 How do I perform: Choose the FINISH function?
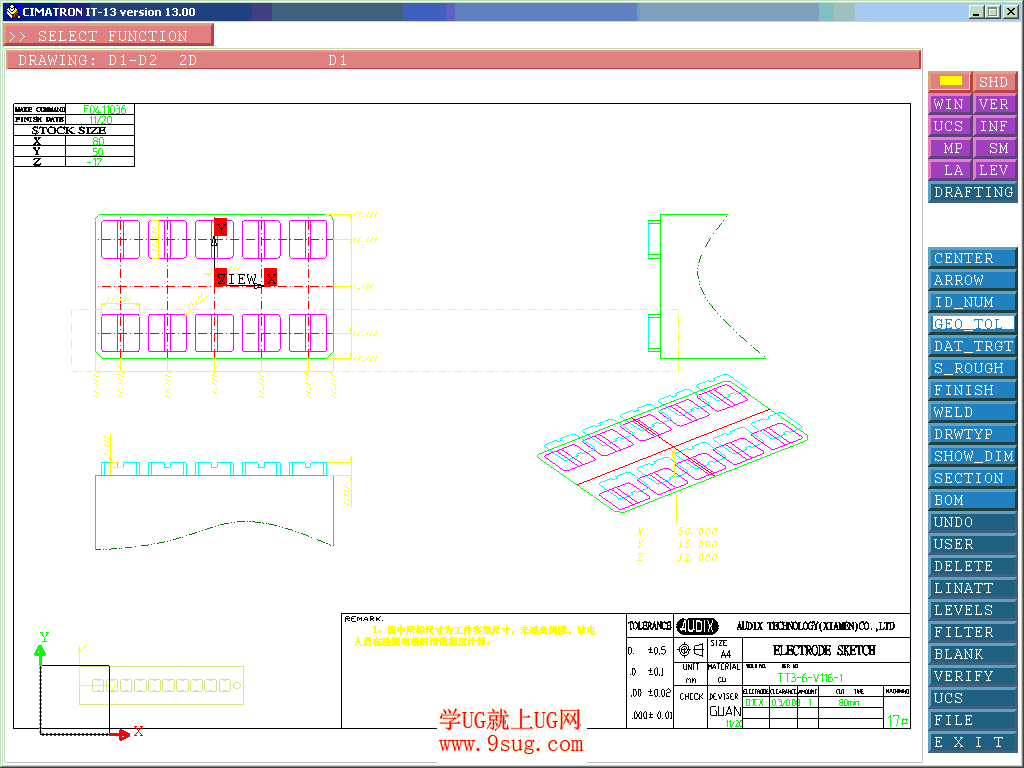pyautogui.click(x=973, y=390)
